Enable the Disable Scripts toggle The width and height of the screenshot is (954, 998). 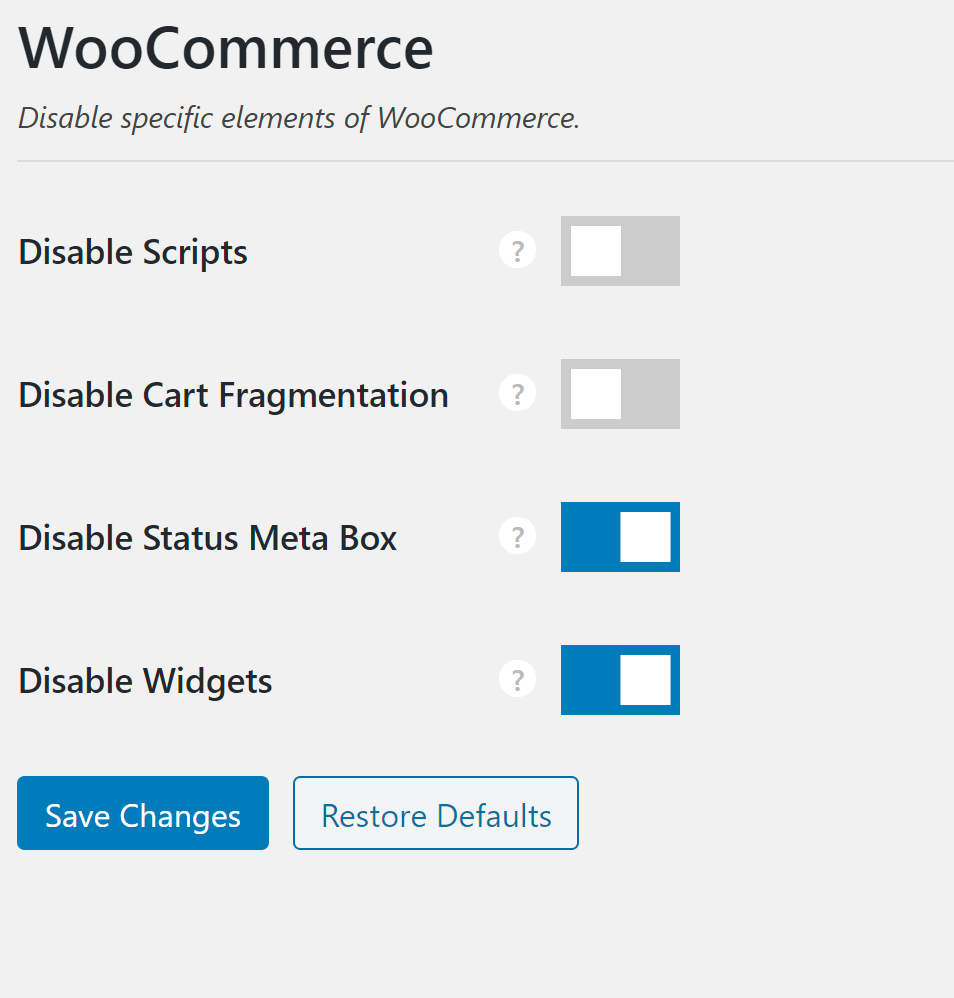coord(620,251)
